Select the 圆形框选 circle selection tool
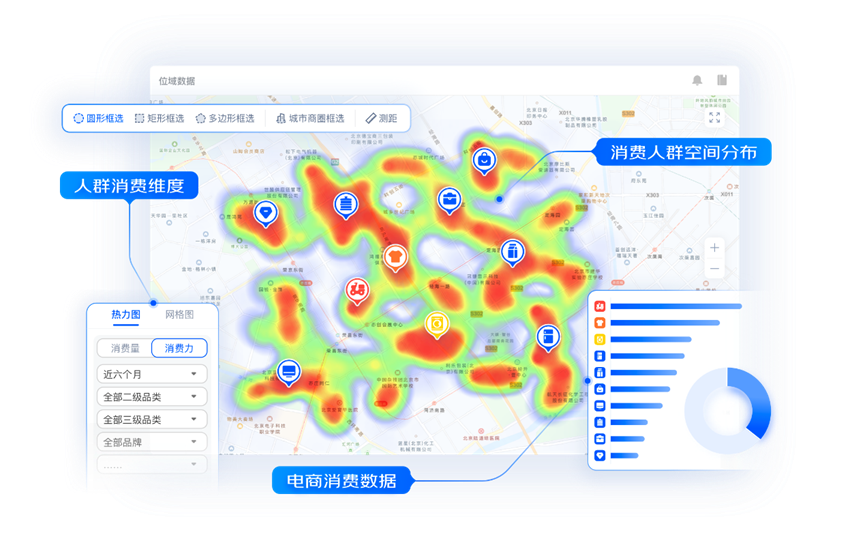This screenshot has height=554, width=865. 98,118
